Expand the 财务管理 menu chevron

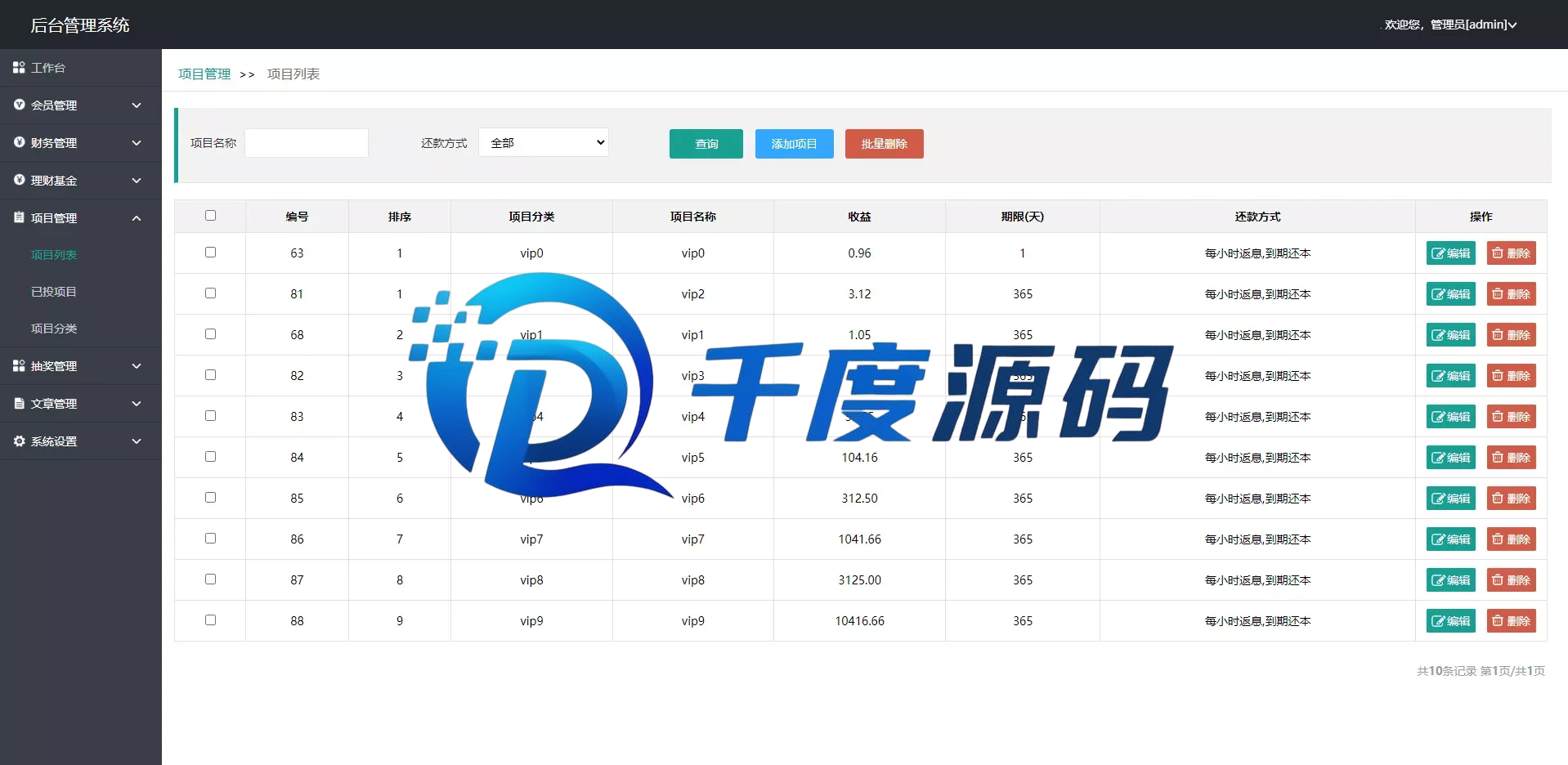click(137, 143)
